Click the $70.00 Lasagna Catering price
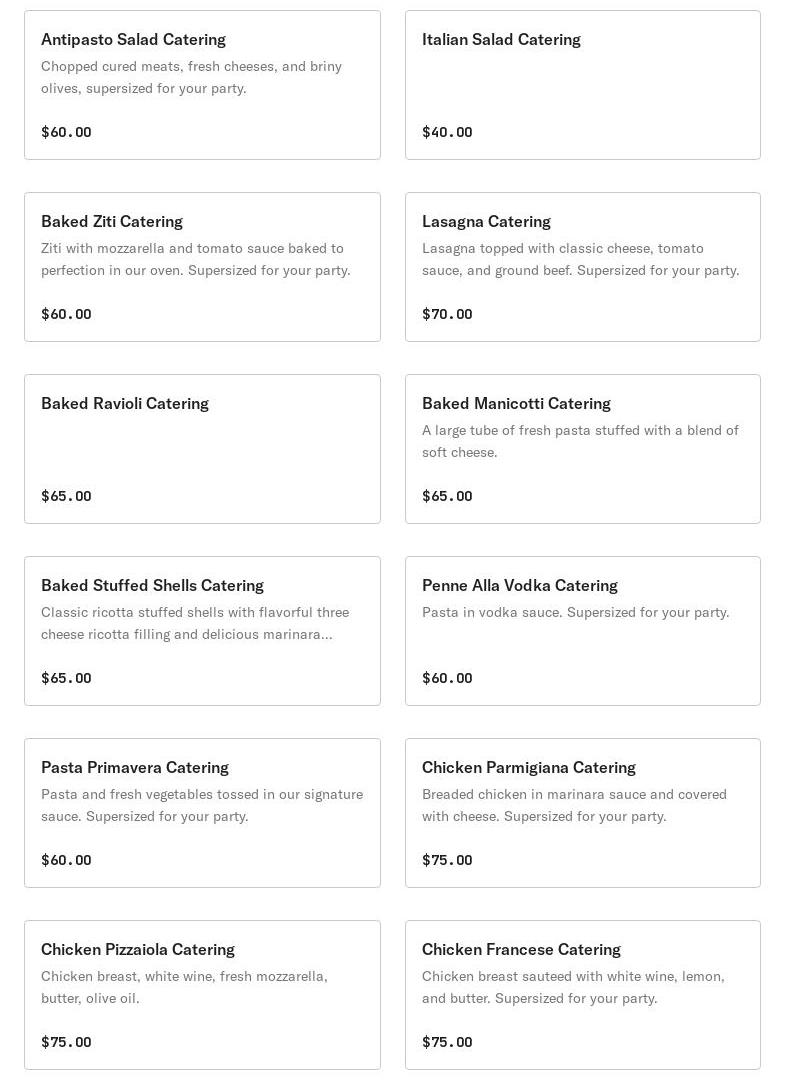The width and height of the screenshot is (785, 1084). coord(447,314)
